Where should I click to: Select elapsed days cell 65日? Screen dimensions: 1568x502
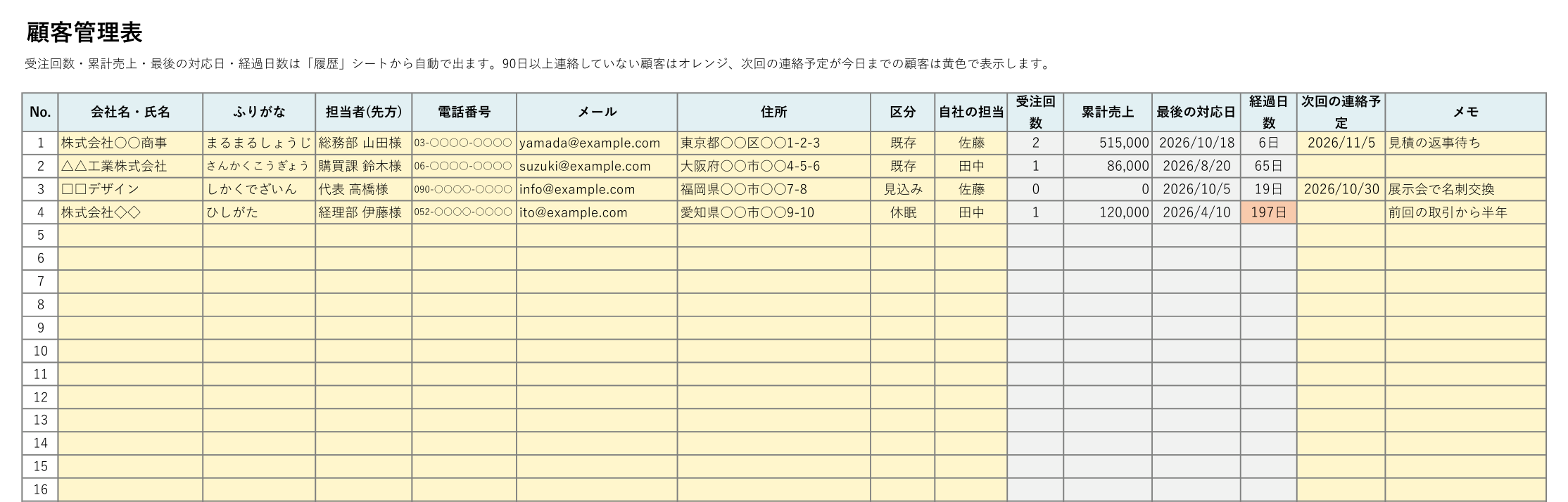coord(1269,166)
